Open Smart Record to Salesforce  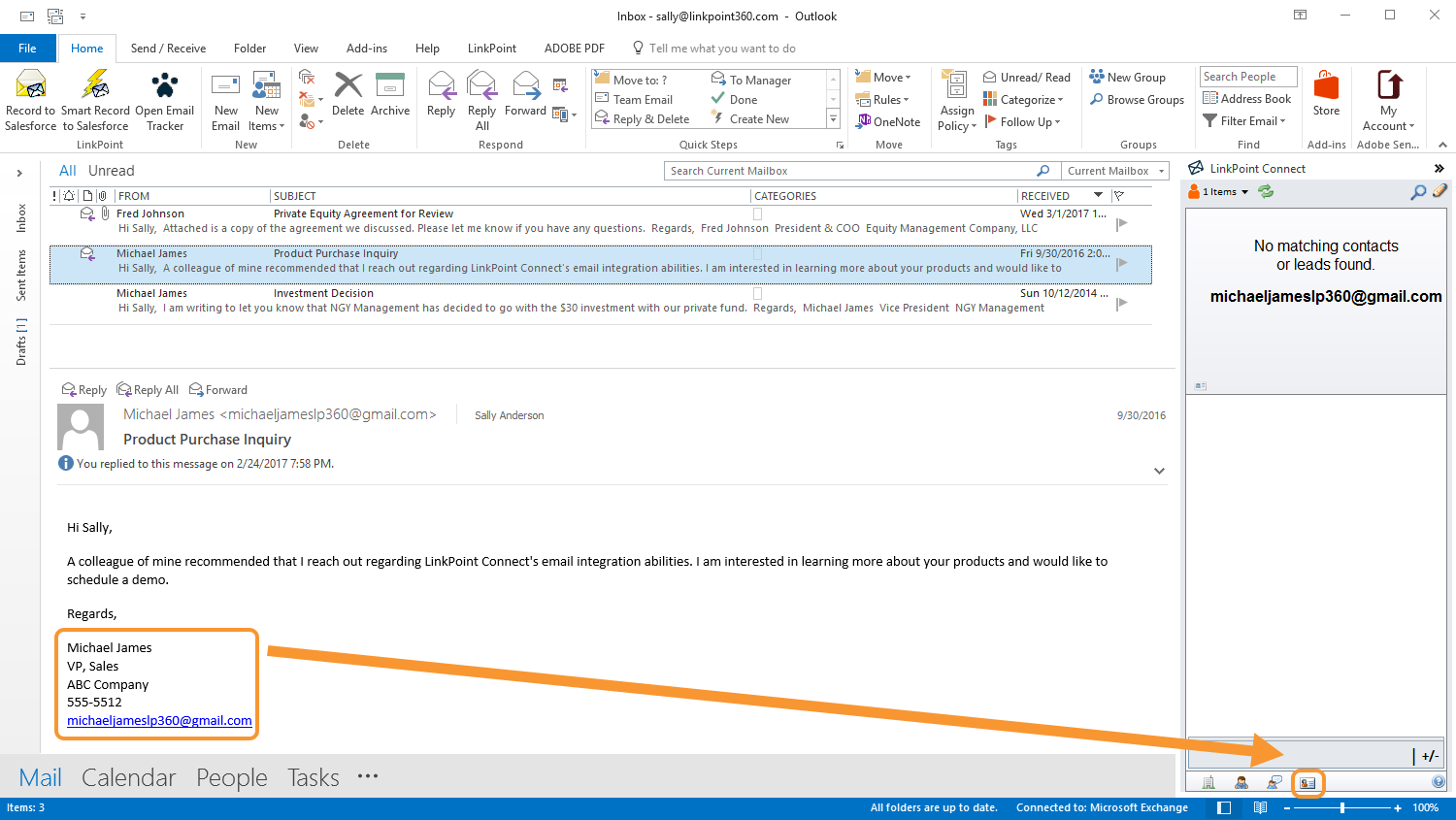[95, 100]
